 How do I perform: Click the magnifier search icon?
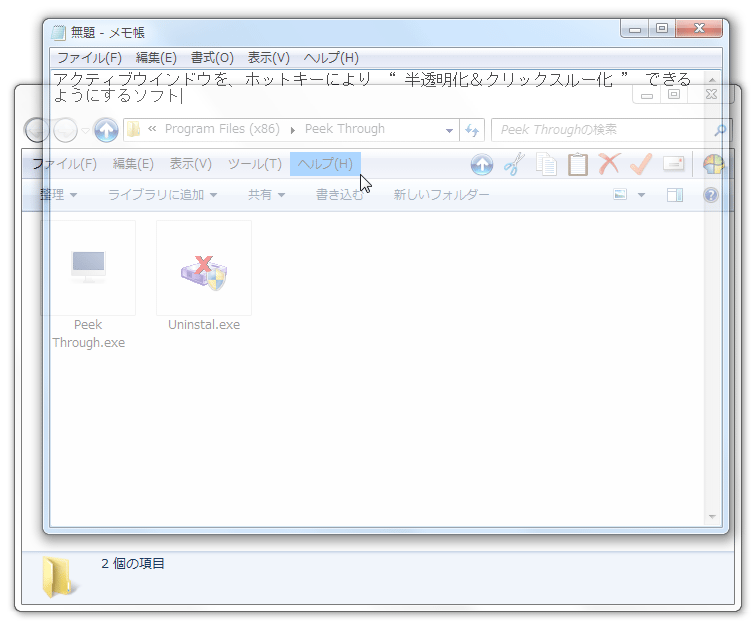720,130
